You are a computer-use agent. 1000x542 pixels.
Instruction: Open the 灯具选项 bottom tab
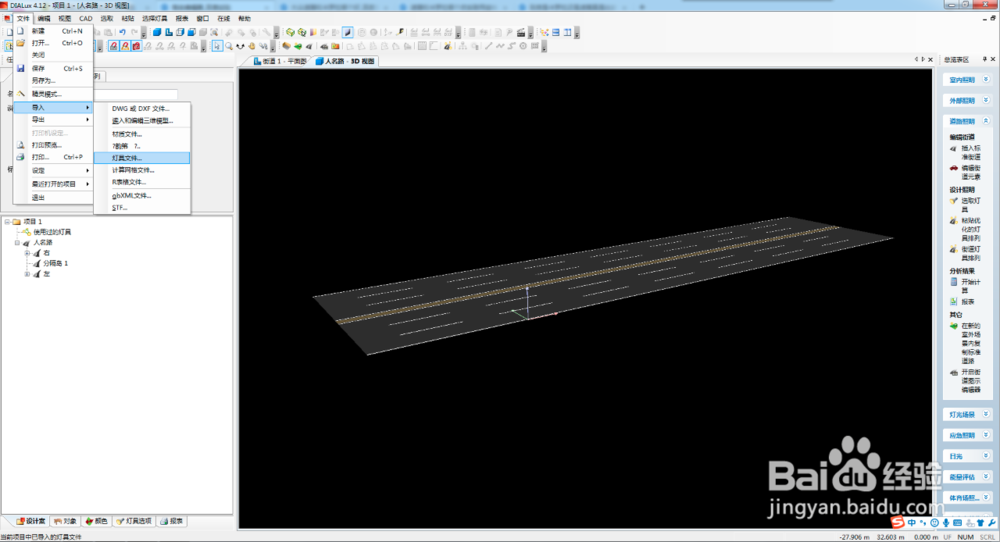(x=133, y=521)
